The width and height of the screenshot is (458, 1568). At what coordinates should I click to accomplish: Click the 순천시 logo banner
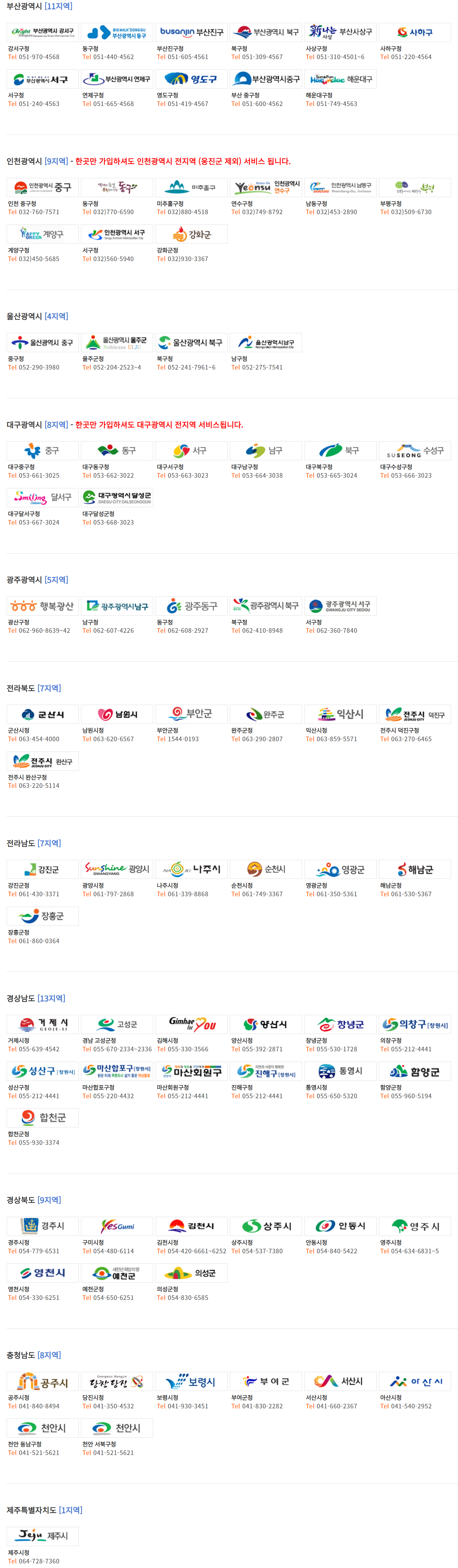pos(266,870)
